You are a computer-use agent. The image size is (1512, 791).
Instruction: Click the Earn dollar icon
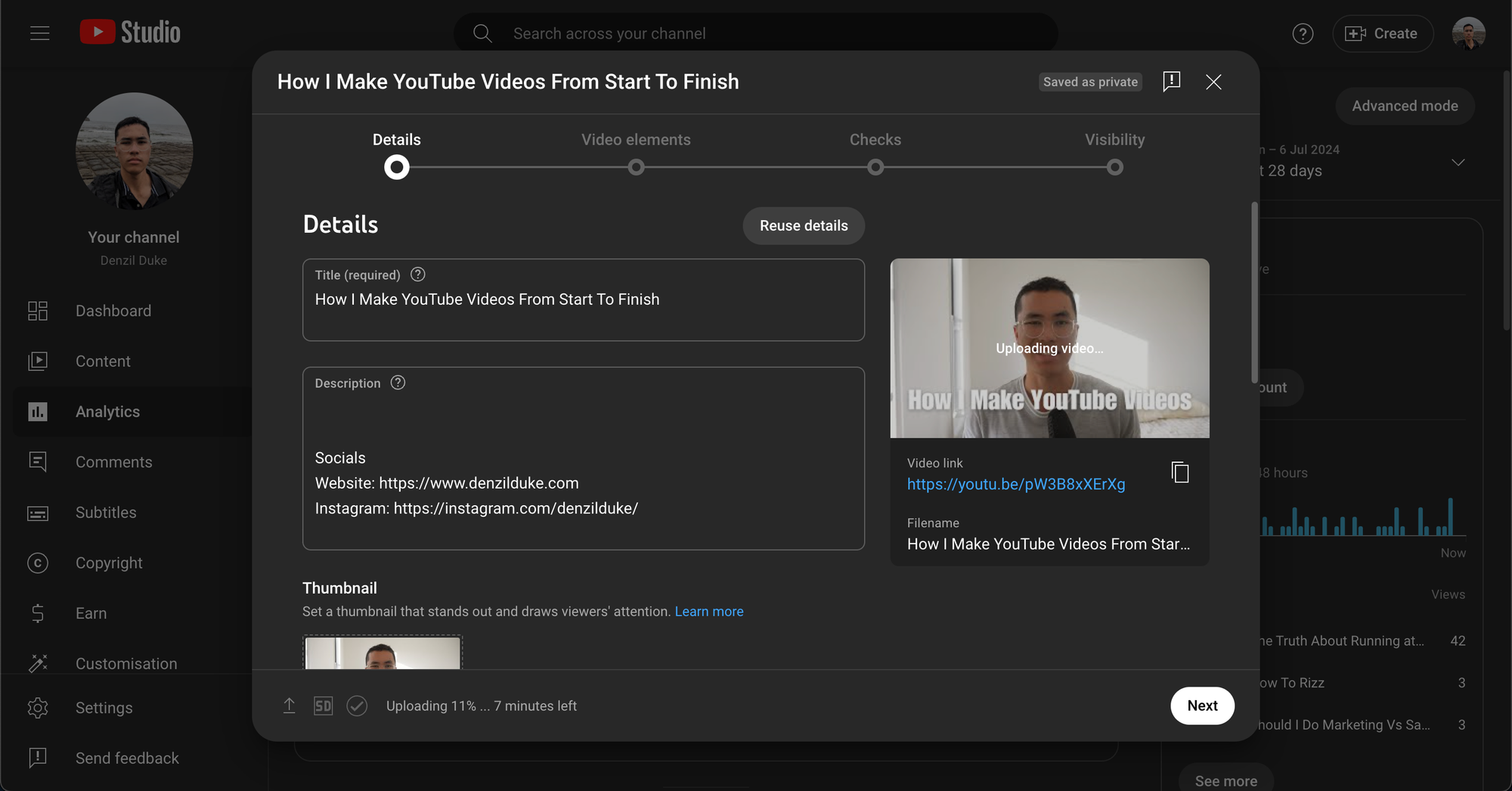(x=38, y=613)
